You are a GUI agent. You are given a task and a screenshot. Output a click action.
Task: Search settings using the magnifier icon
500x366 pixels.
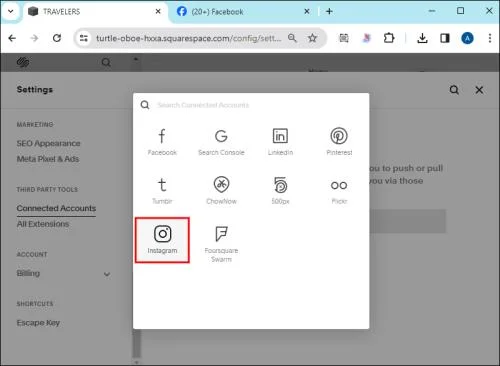click(x=454, y=90)
